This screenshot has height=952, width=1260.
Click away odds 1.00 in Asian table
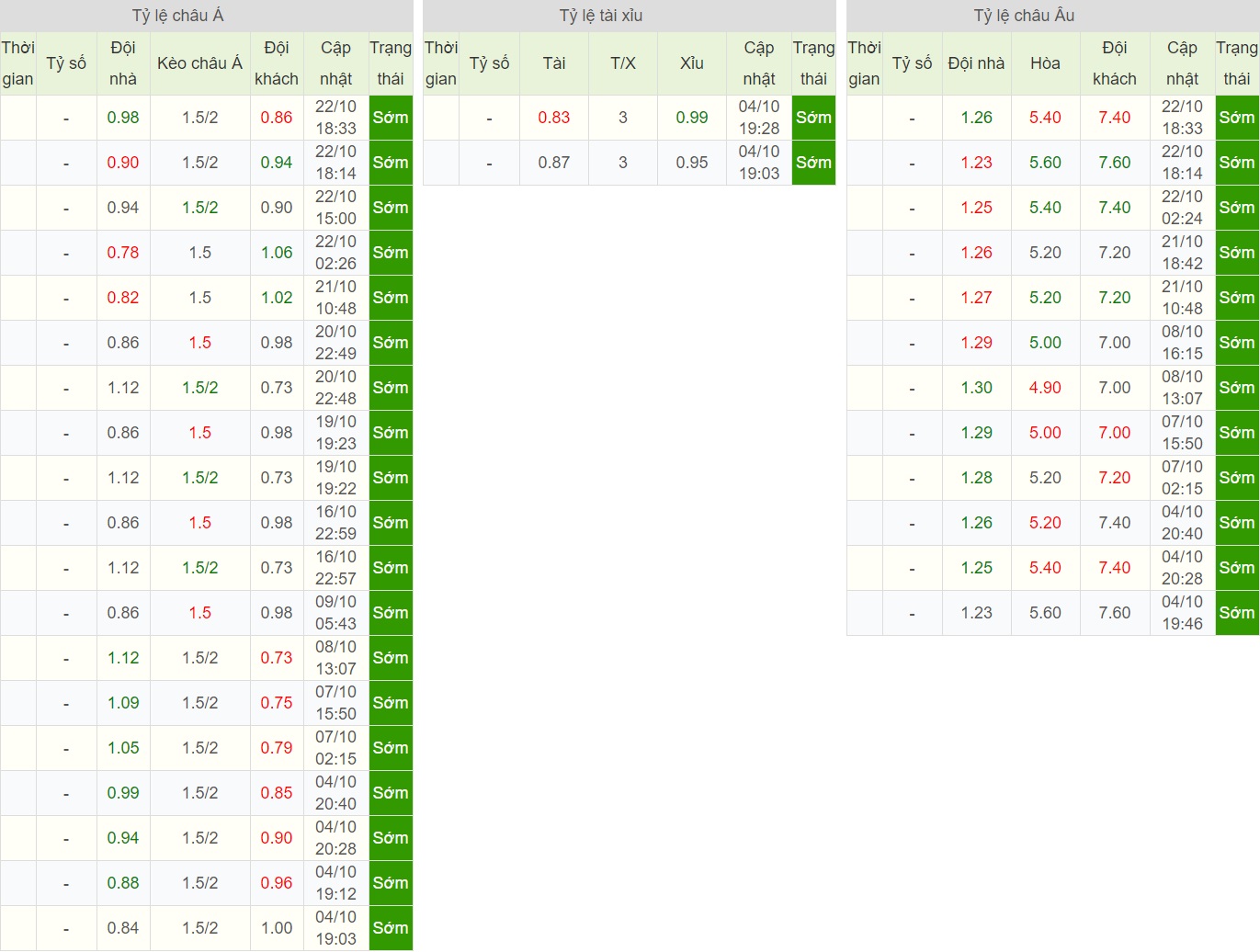277,928
